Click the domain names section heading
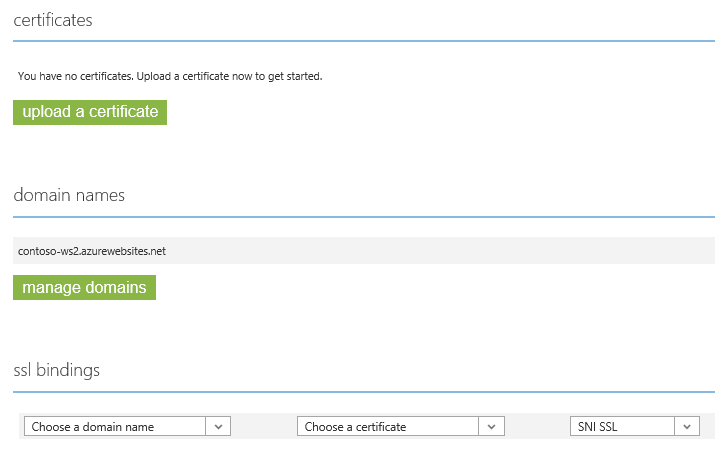 pos(69,195)
